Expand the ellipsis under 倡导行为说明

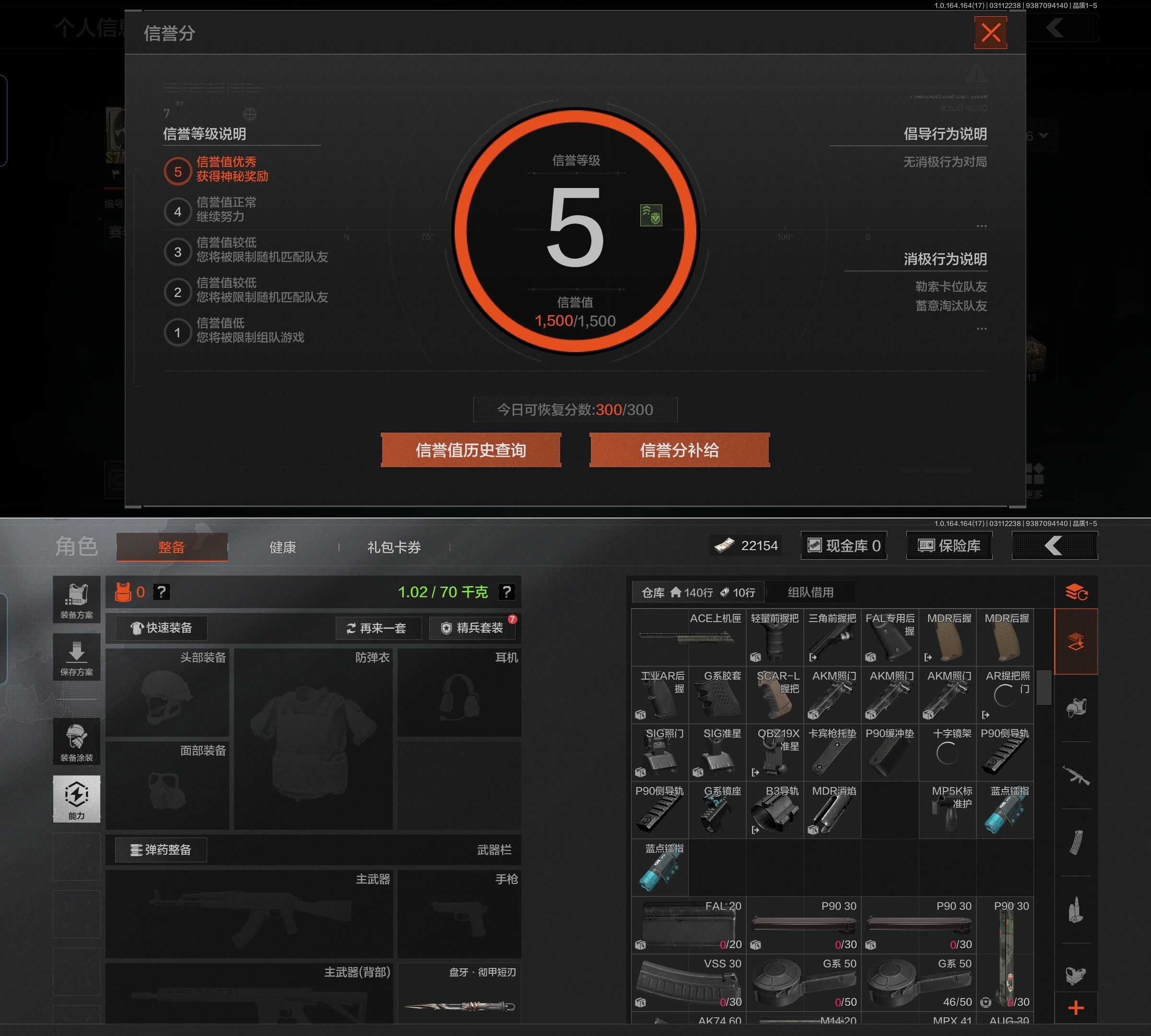click(981, 226)
